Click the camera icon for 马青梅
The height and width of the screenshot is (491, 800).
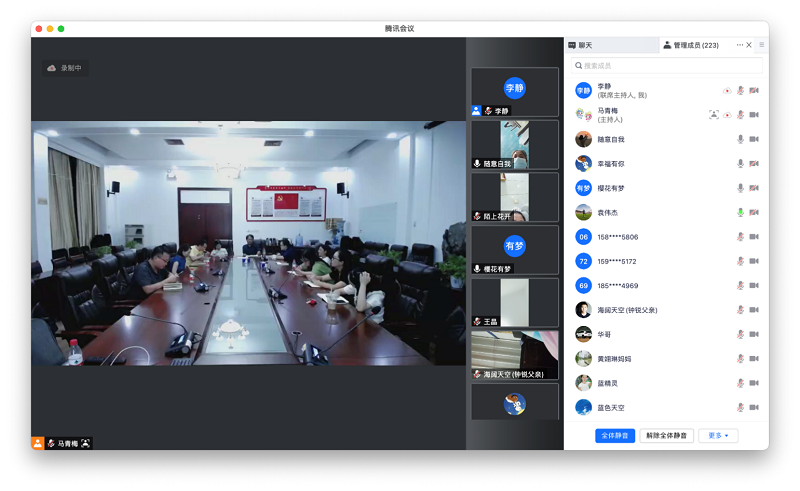[754, 115]
